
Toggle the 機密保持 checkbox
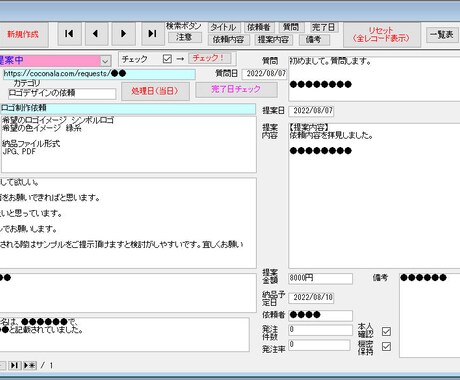pos(386,347)
